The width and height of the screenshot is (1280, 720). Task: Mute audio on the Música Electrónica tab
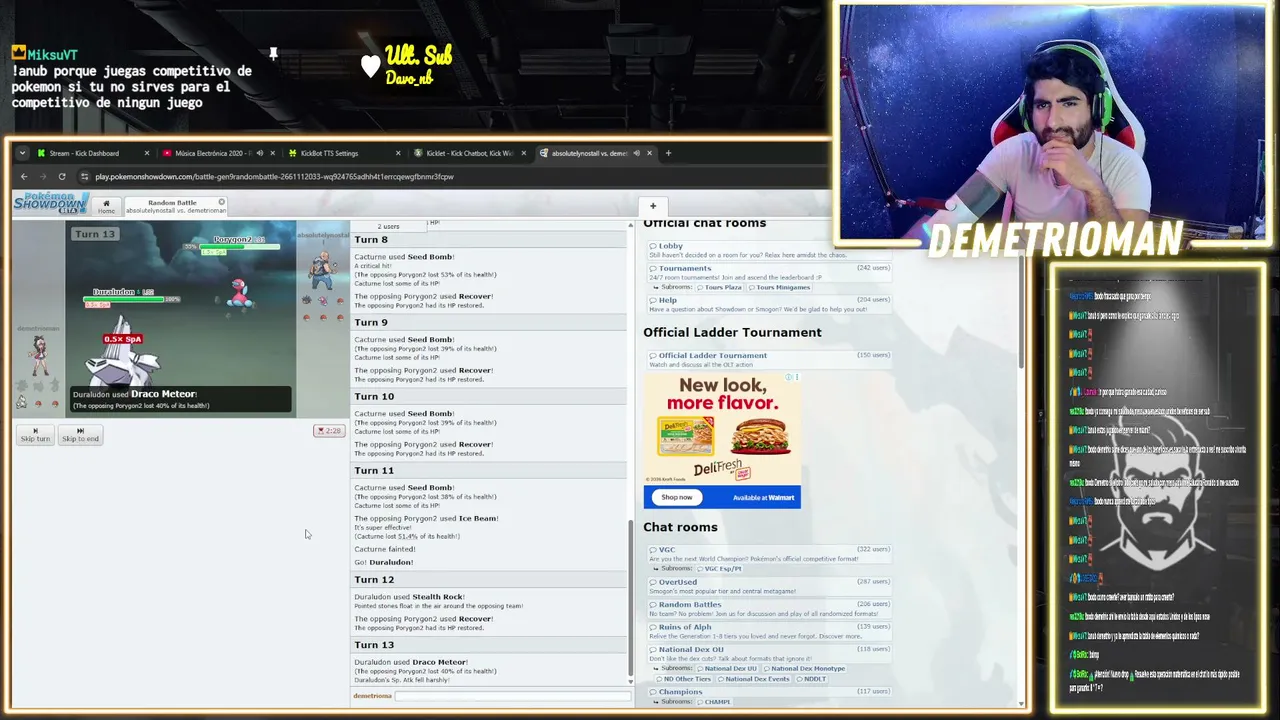point(259,153)
